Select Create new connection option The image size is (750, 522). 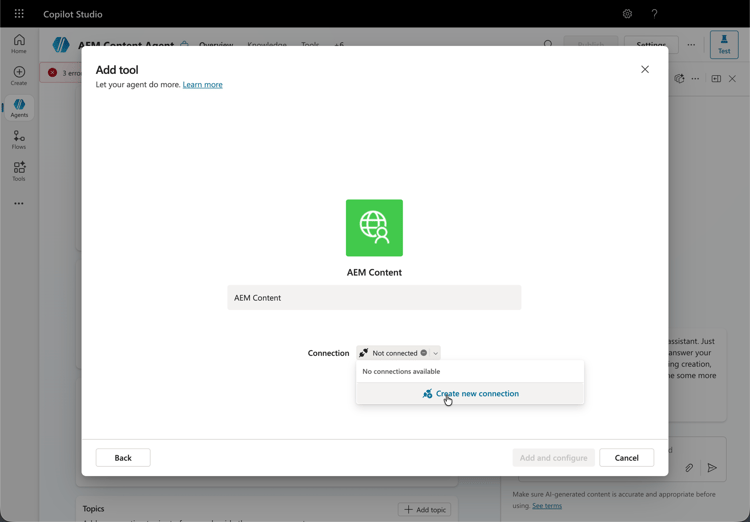point(470,393)
